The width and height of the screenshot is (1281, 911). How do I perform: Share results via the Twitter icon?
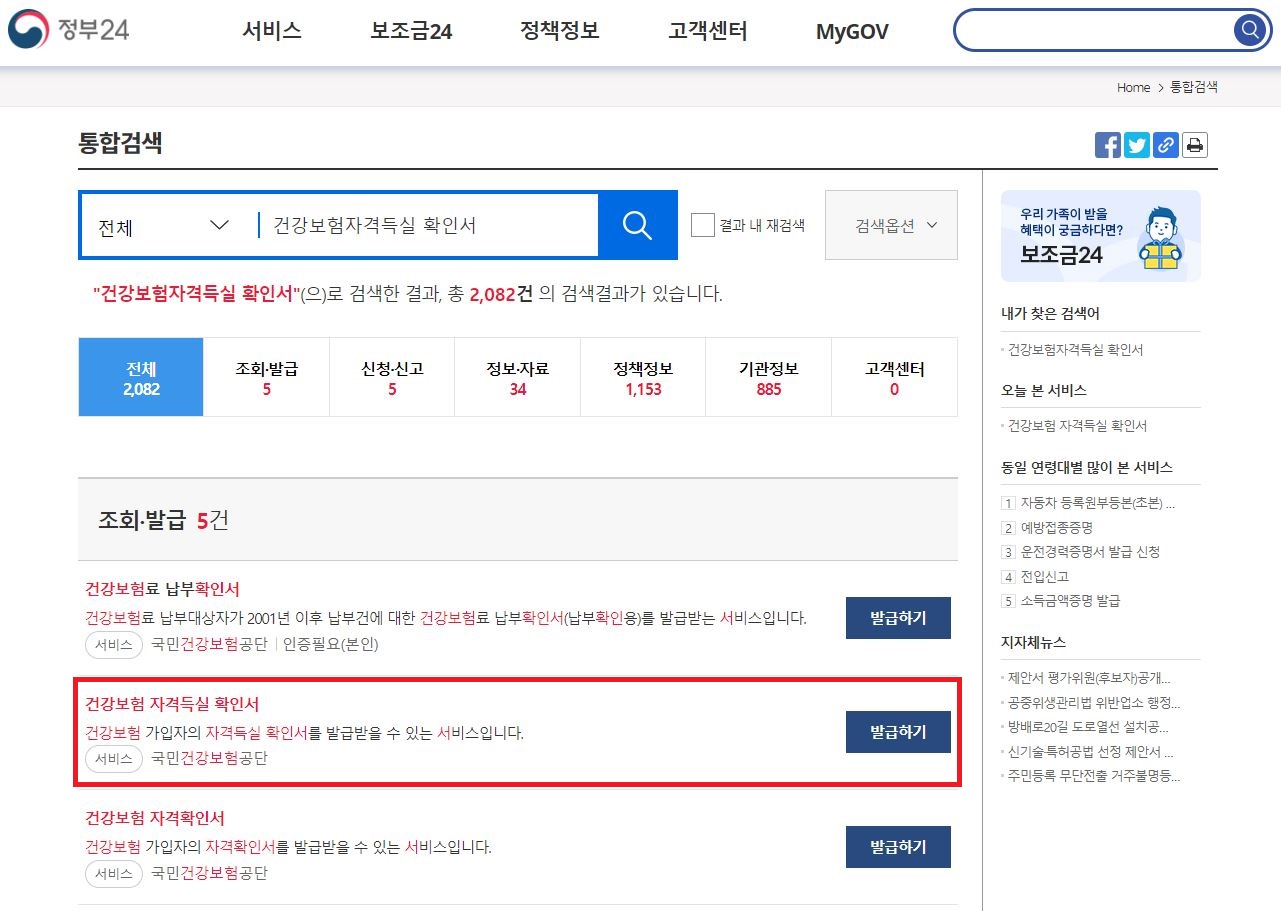pyautogui.click(x=1136, y=145)
